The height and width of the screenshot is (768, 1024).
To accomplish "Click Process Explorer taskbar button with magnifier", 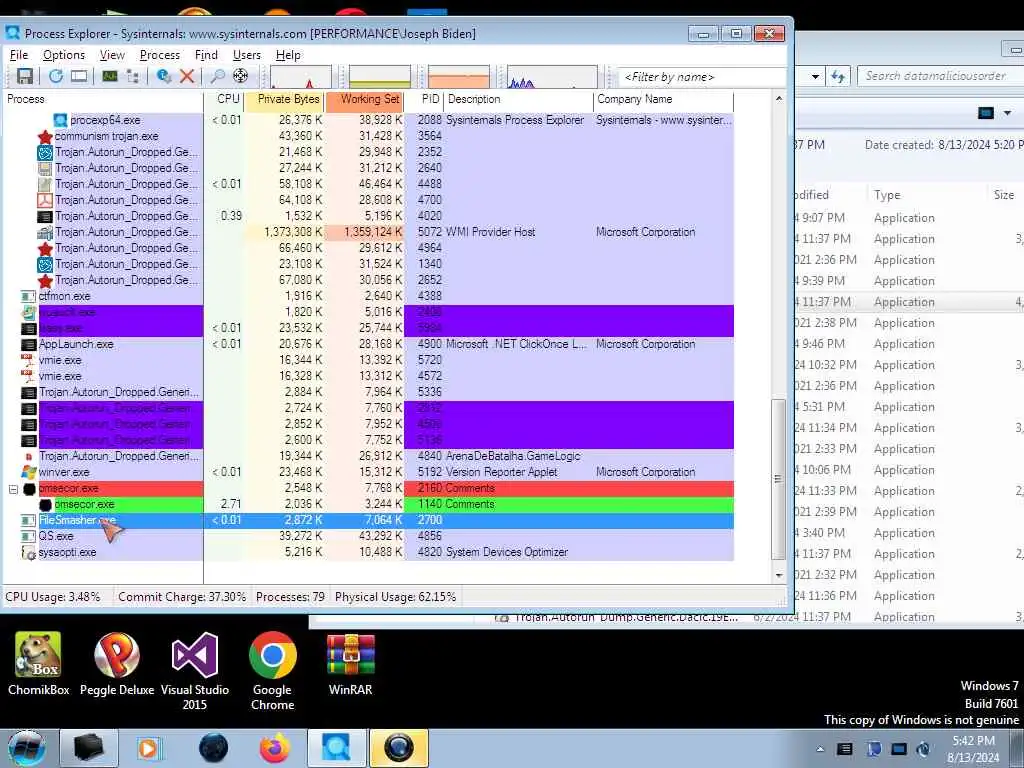I will [x=336, y=748].
